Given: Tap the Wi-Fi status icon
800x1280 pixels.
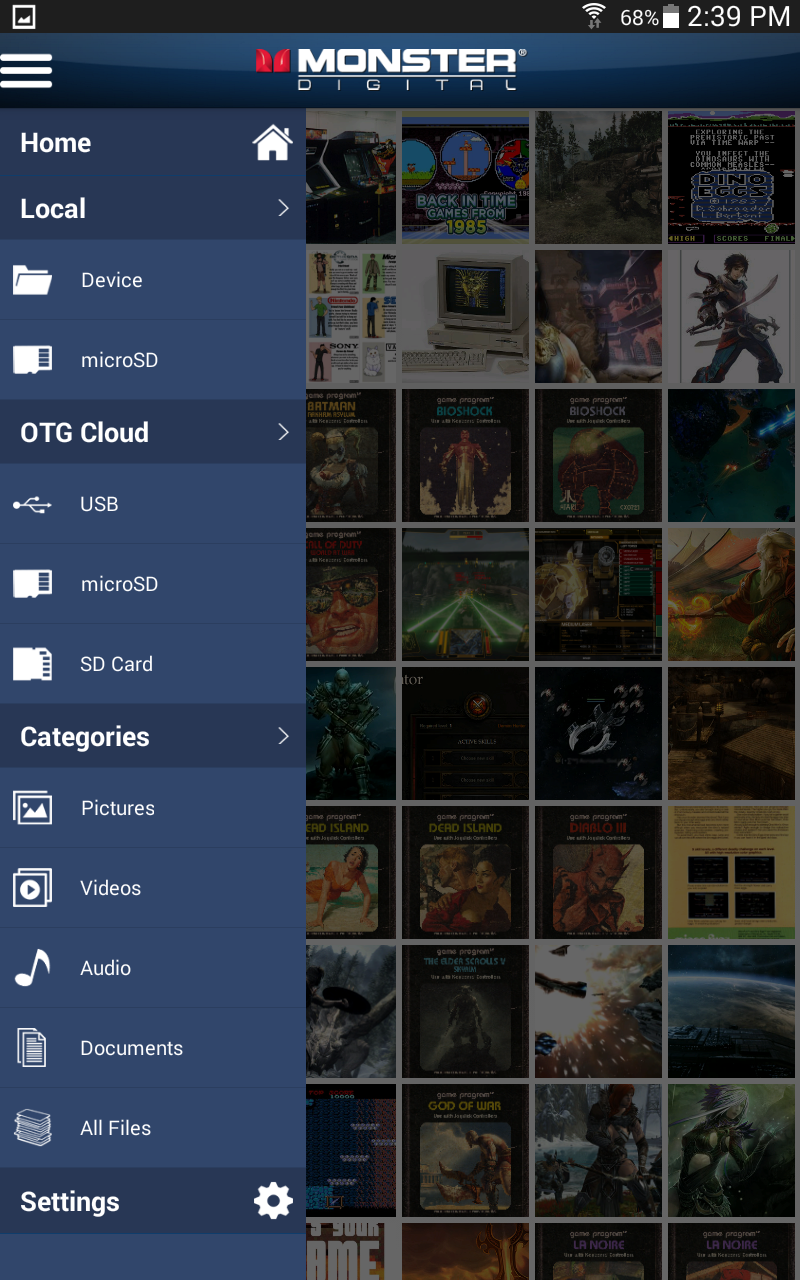Looking at the screenshot, I should point(594,16).
